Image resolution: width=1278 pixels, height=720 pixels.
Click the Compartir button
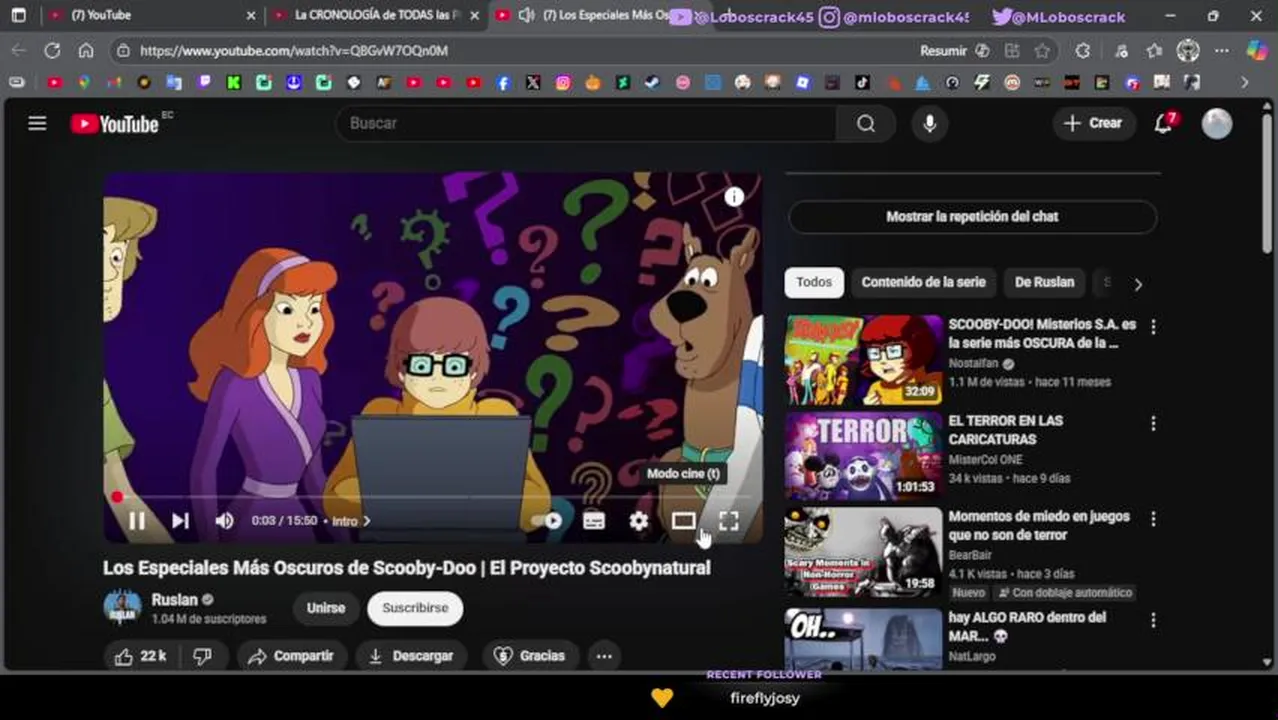(x=290, y=656)
